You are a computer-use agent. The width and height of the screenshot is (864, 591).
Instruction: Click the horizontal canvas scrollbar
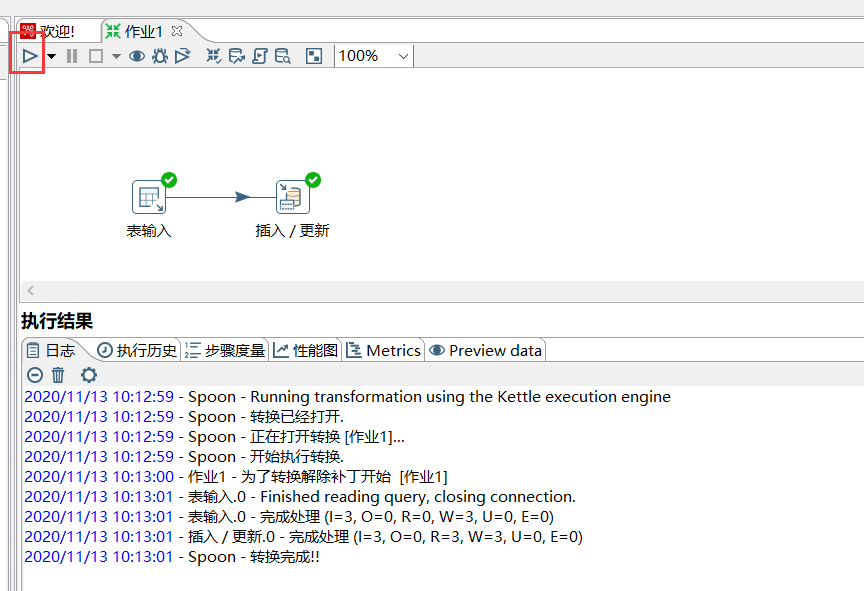click(x=430, y=289)
